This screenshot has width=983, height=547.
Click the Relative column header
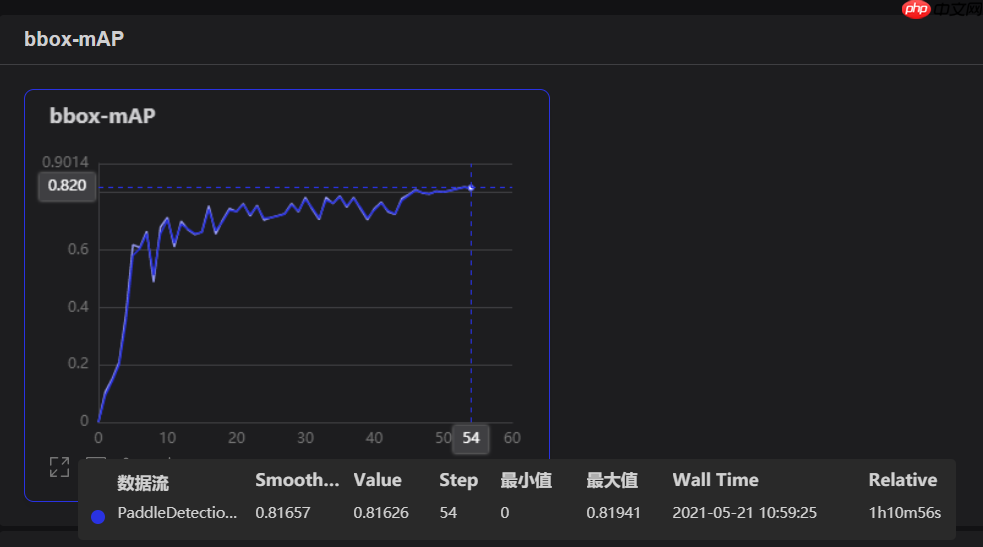[903, 480]
